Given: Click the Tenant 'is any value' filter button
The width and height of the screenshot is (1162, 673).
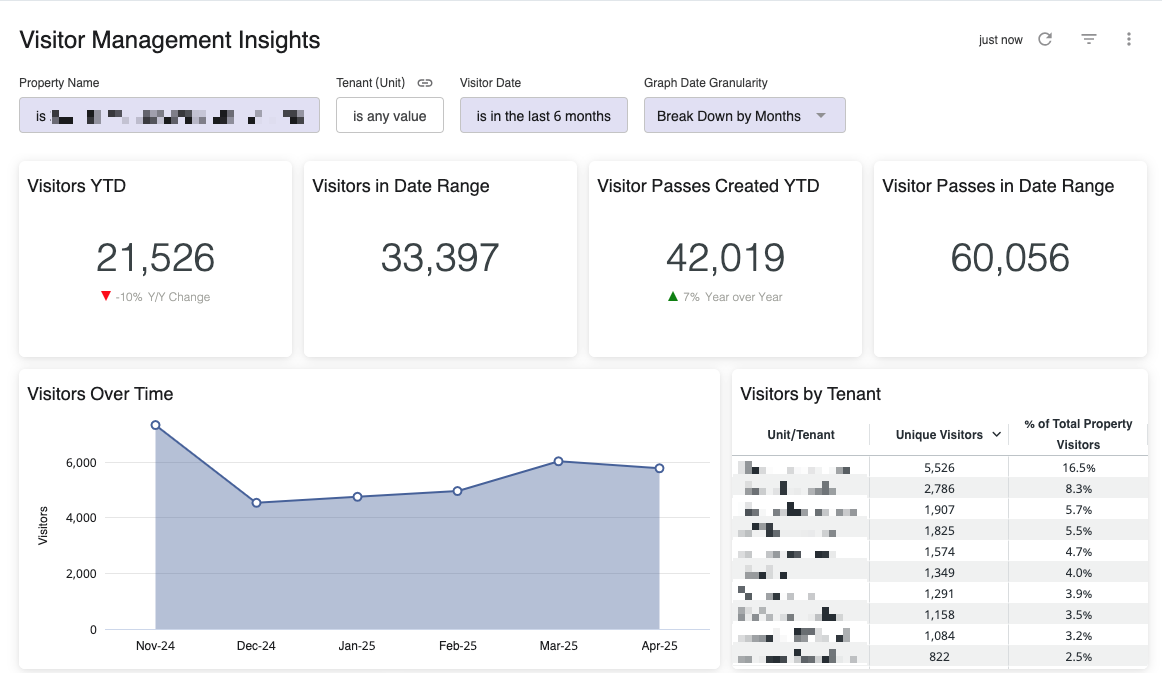Looking at the screenshot, I should click(390, 115).
